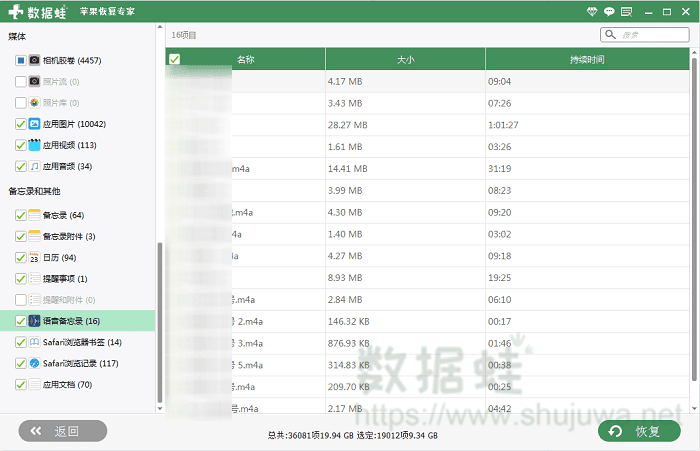This screenshot has height=451, width=700.
Task: Click the Safari compass icon for 浏览记录
Action: pyautogui.click(x=34, y=363)
